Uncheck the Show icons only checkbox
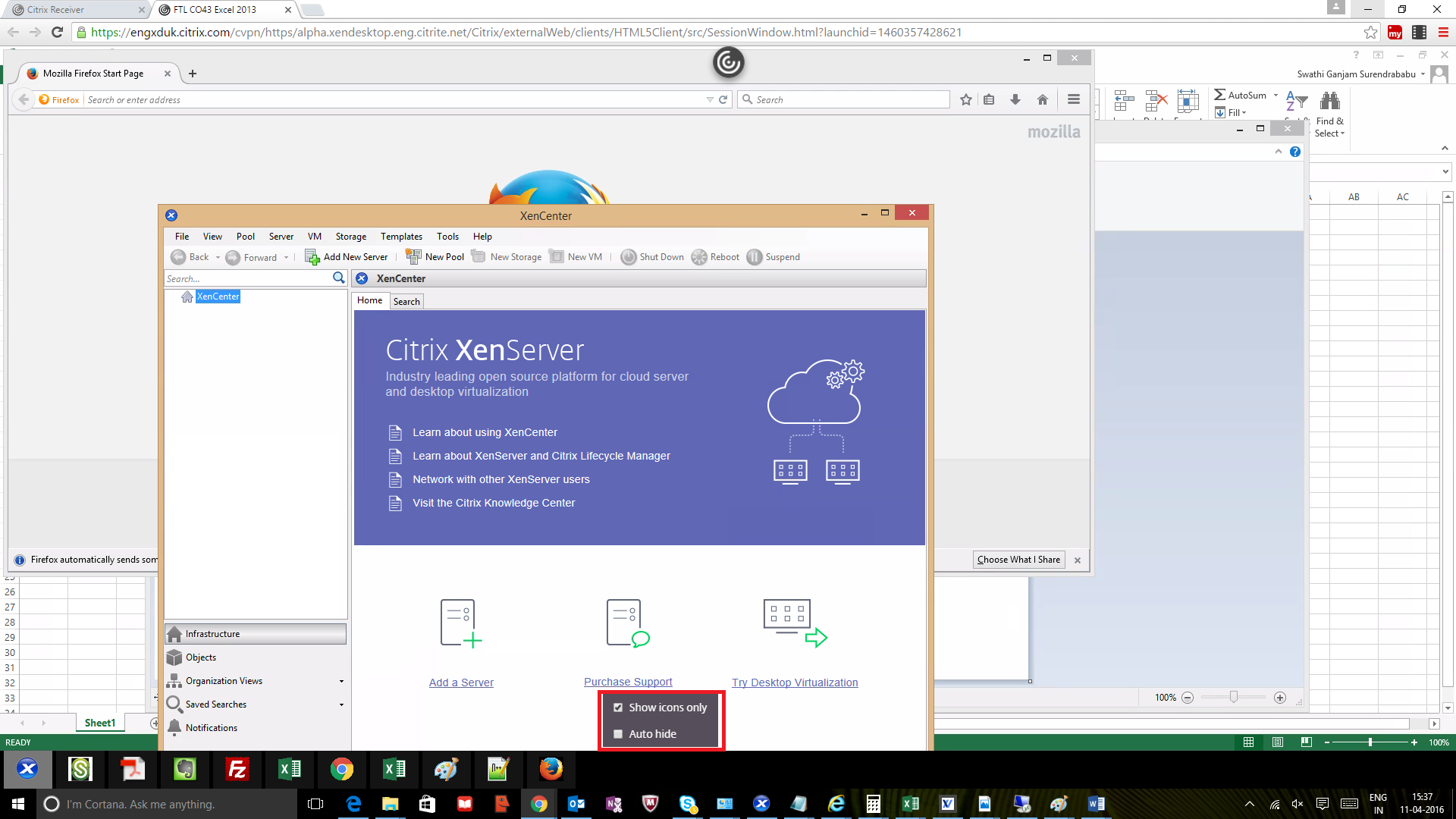The image size is (1456, 819). pos(618,708)
